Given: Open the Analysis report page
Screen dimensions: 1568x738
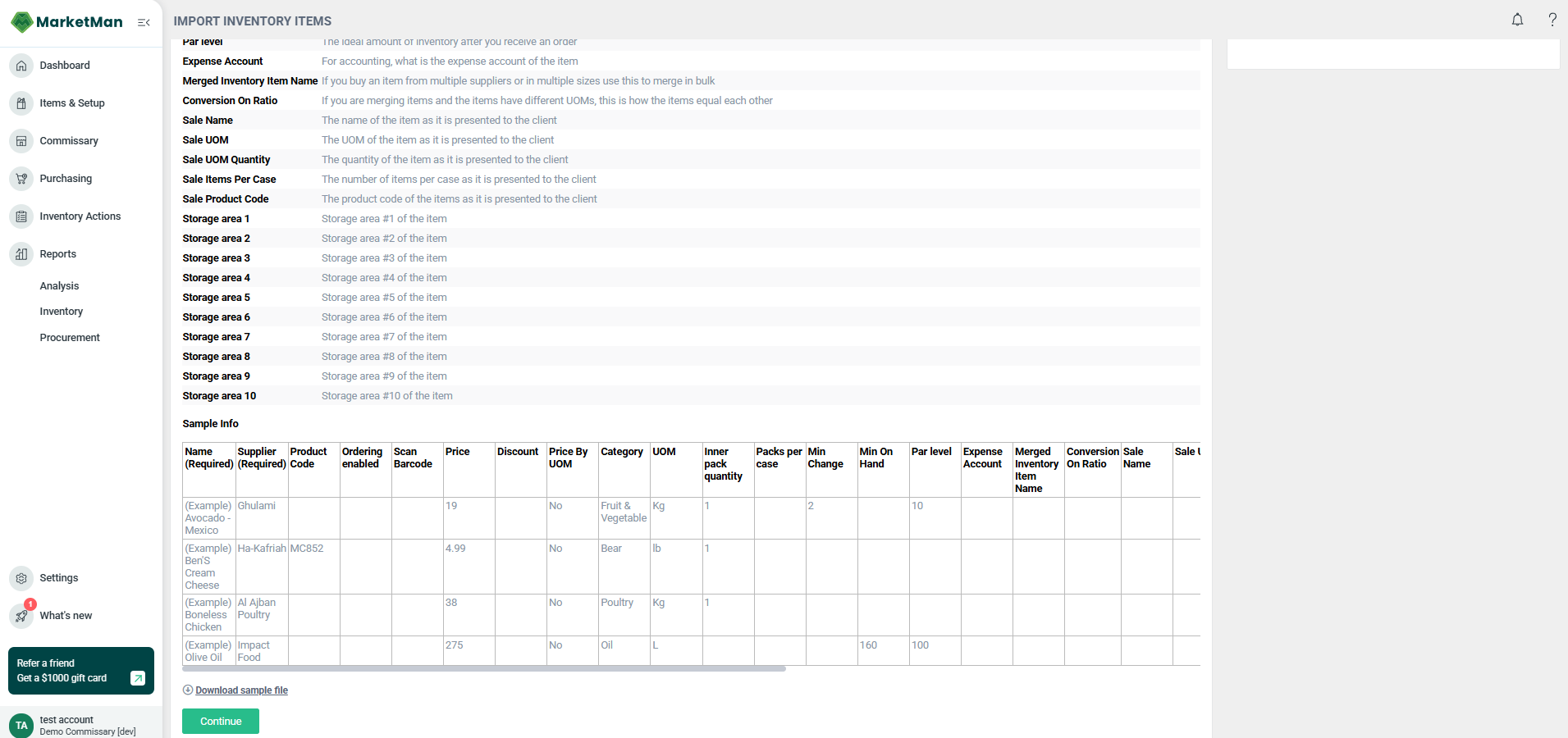Looking at the screenshot, I should click(x=58, y=285).
